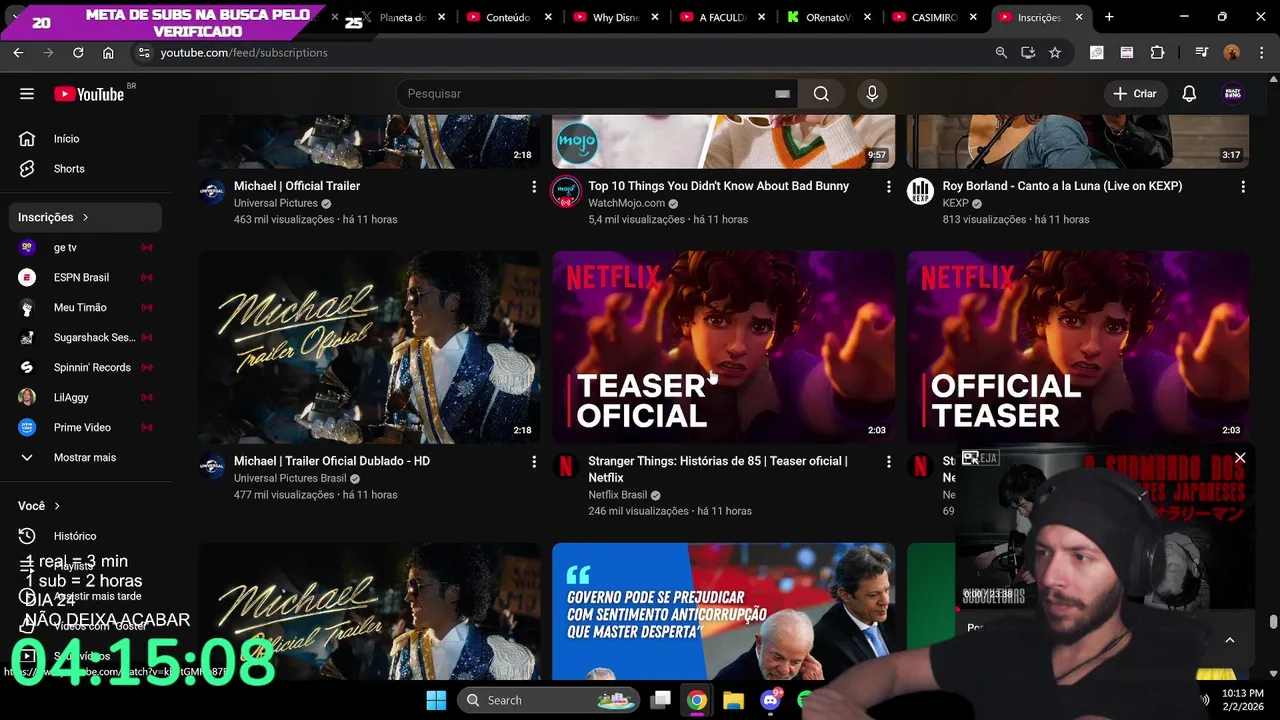Open File Explorer from the taskbar
Screen dimensions: 1280x720
point(733,700)
